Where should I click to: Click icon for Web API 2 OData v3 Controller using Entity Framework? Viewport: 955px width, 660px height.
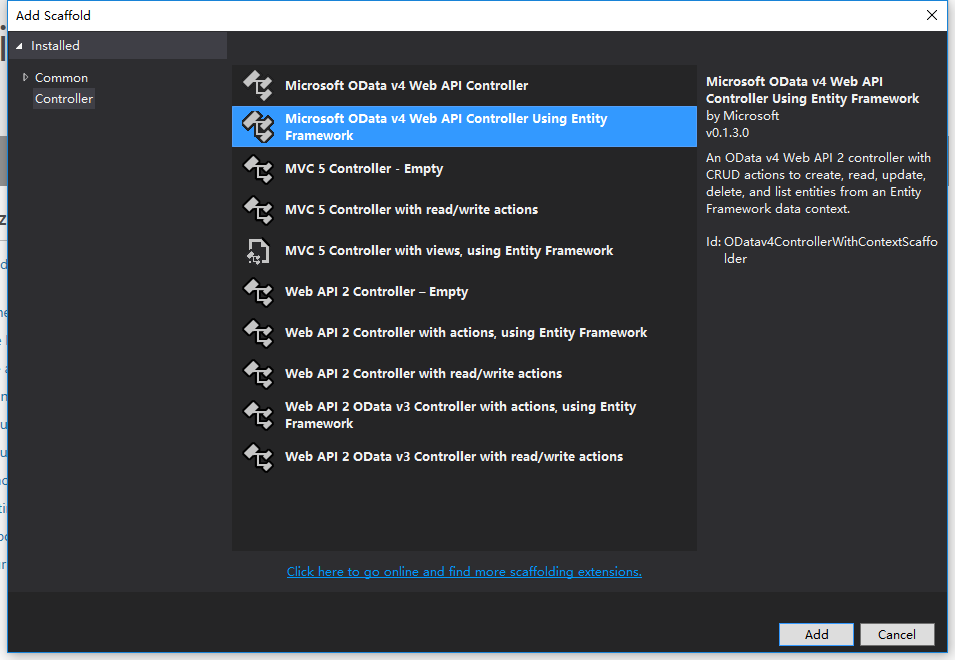(x=258, y=415)
